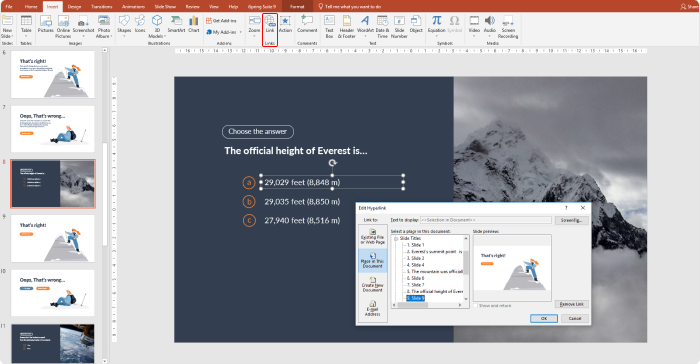The width and height of the screenshot is (700, 364).
Task: Click answer b 29,035 feet text
Action: [x=302, y=202]
